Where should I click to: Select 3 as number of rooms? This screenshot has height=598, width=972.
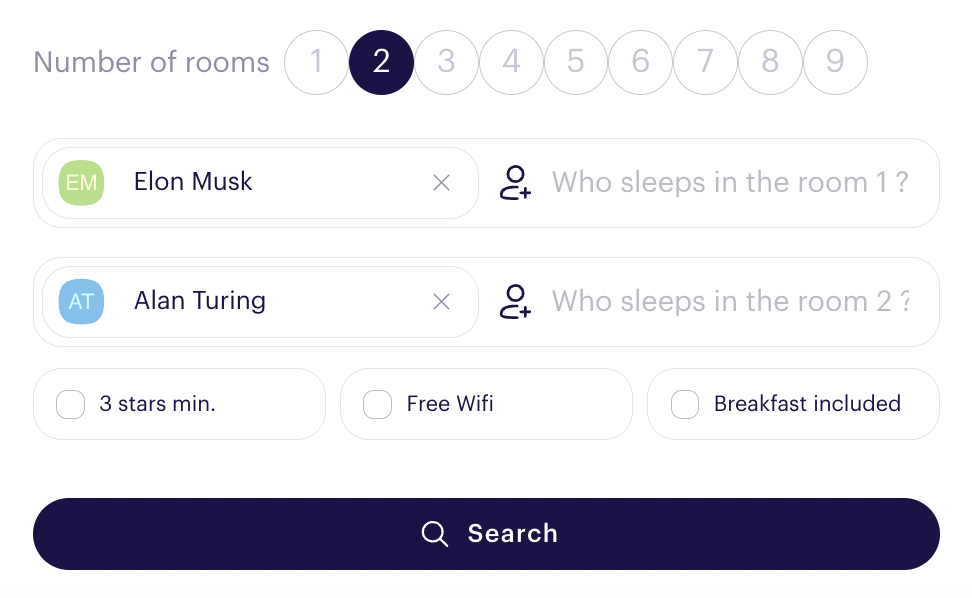[x=446, y=63]
